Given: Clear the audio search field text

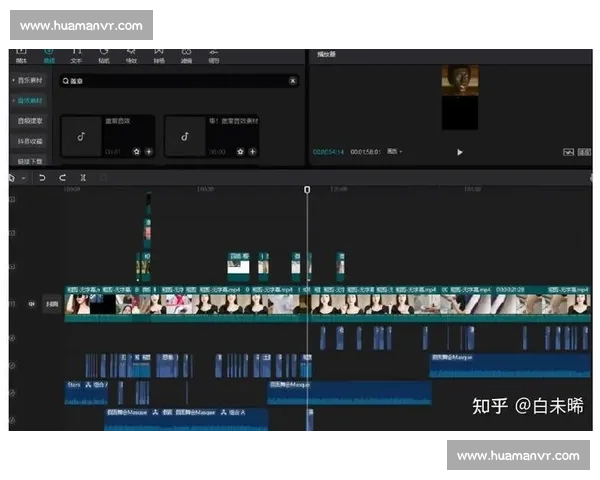Looking at the screenshot, I should [293, 81].
